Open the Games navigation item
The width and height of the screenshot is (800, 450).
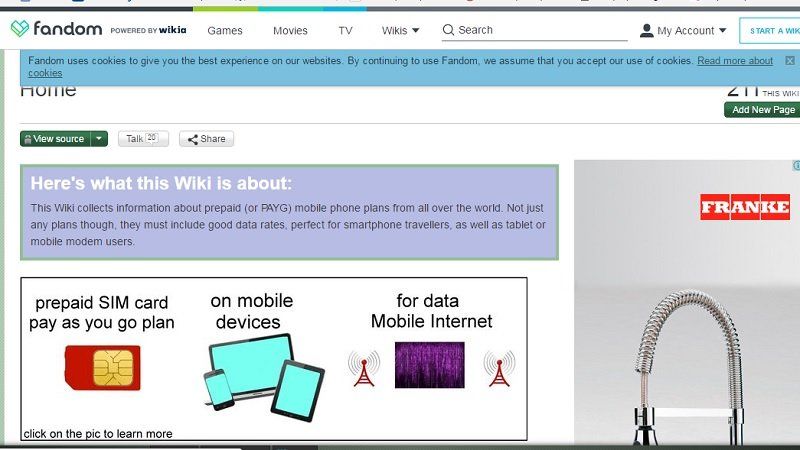225,30
